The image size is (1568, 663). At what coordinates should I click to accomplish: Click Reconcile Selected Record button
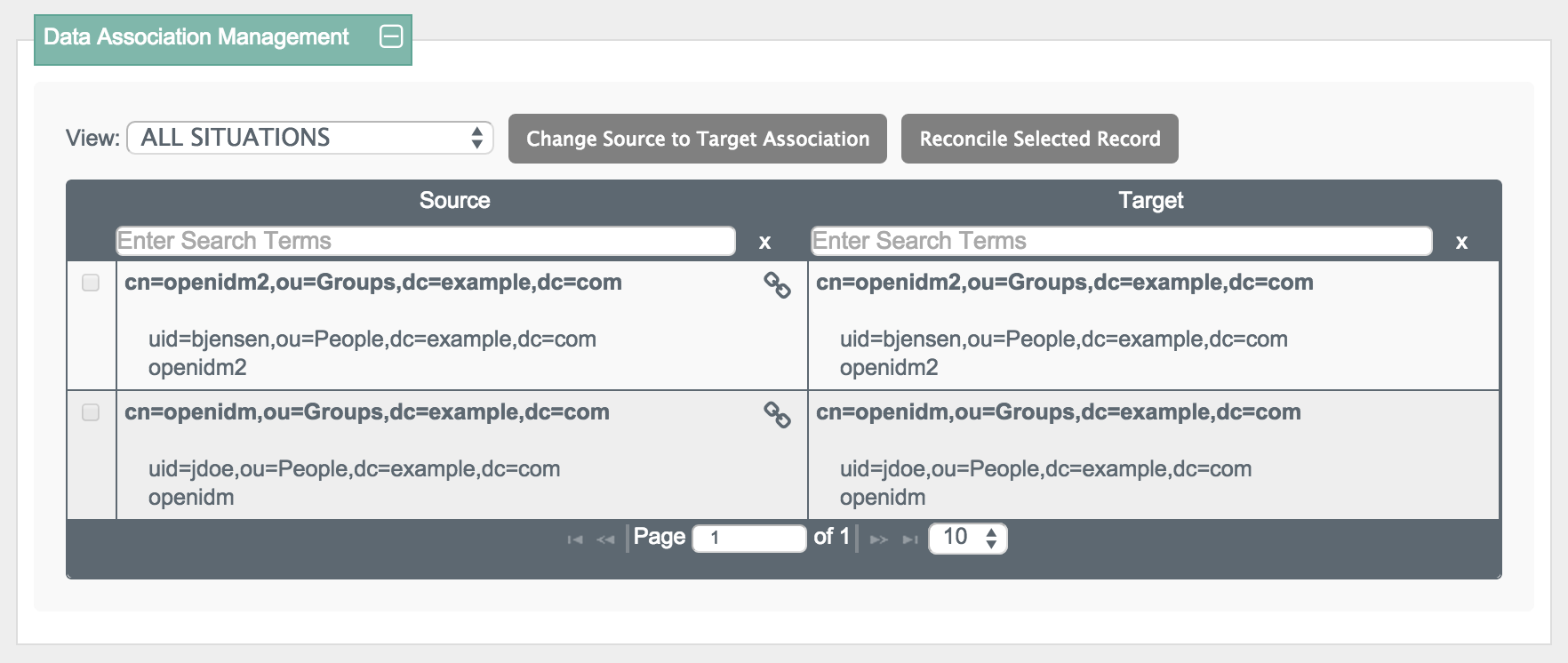(1040, 139)
